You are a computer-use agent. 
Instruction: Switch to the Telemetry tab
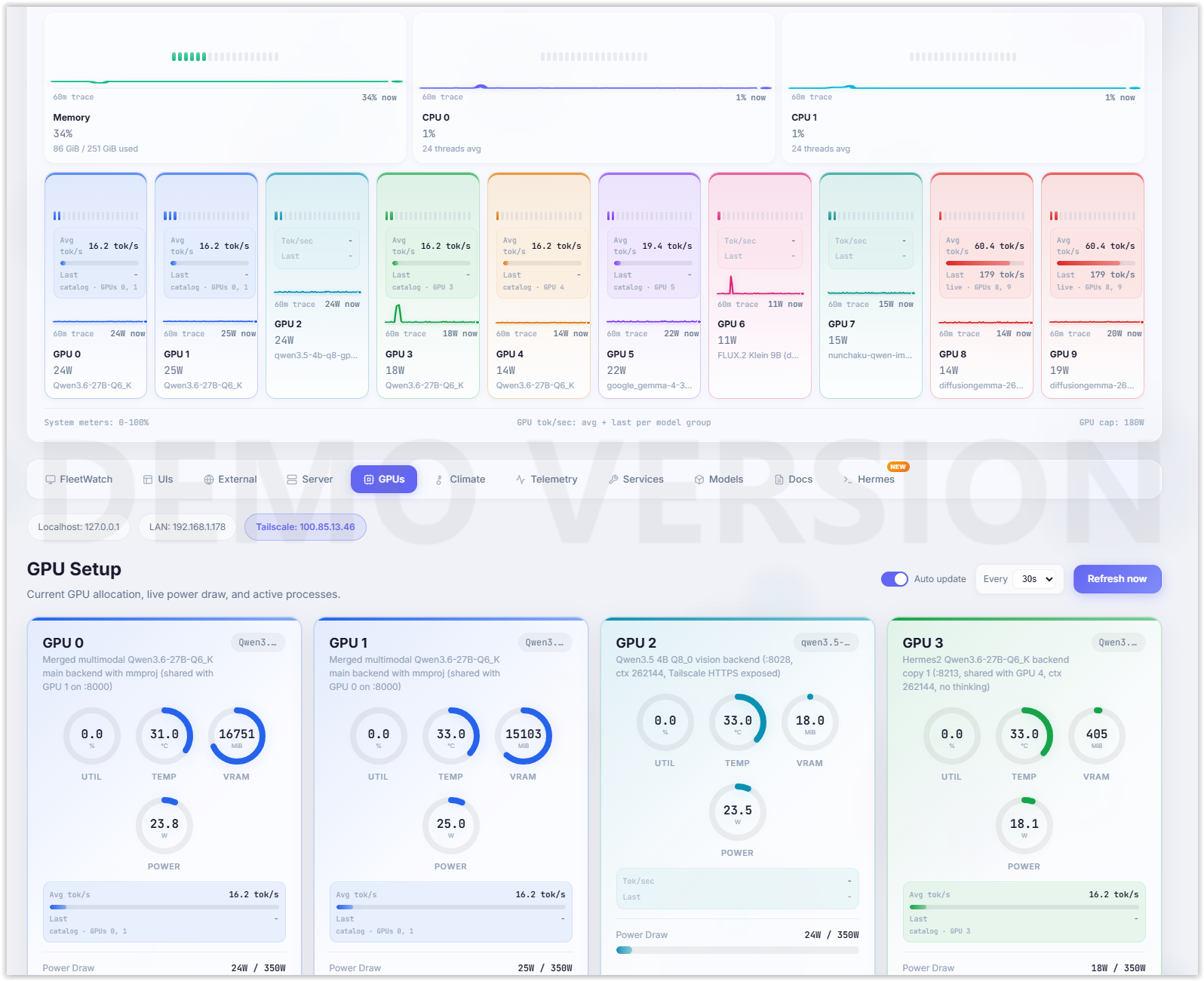click(547, 480)
